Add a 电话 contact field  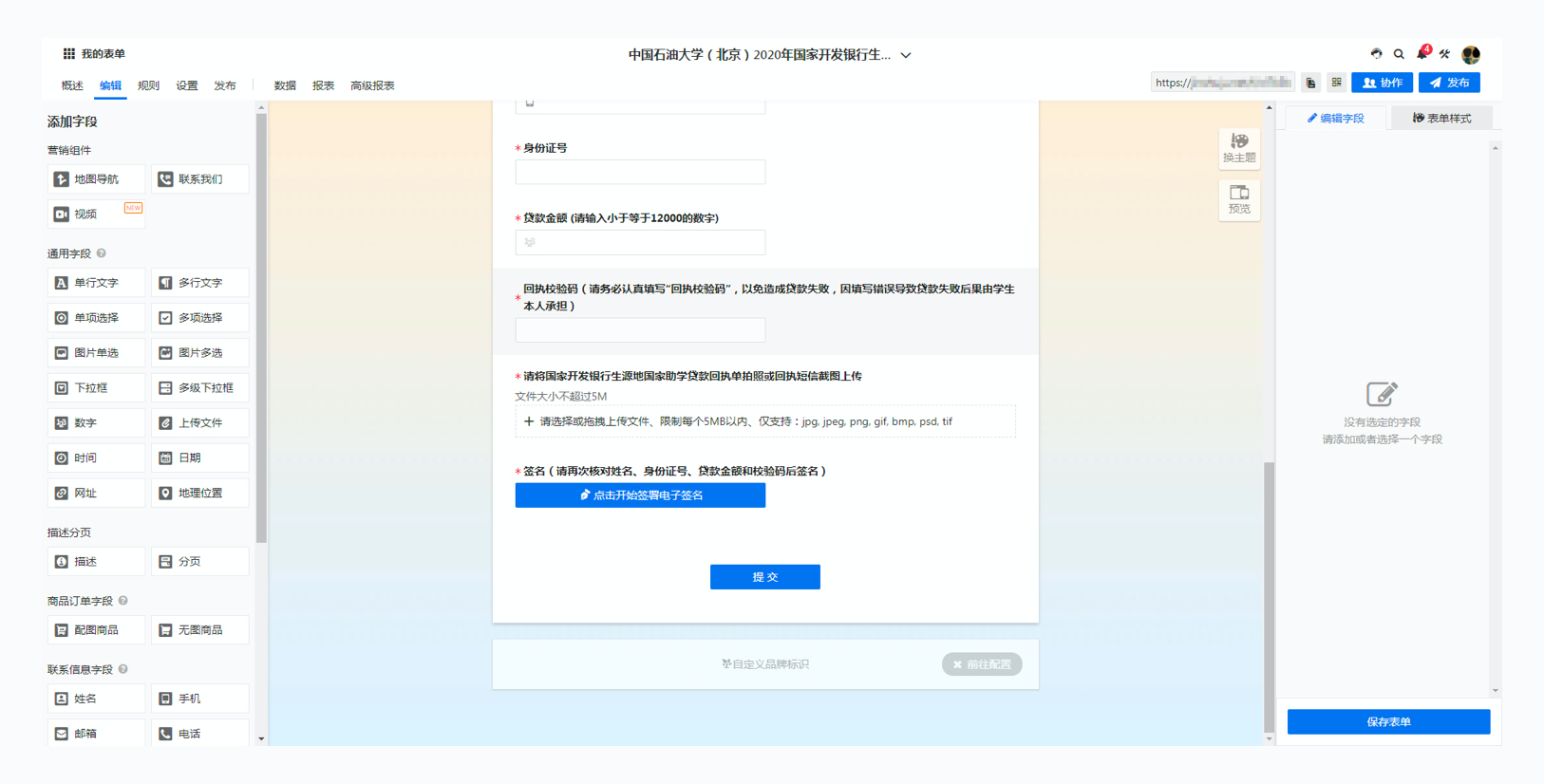pos(200,734)
